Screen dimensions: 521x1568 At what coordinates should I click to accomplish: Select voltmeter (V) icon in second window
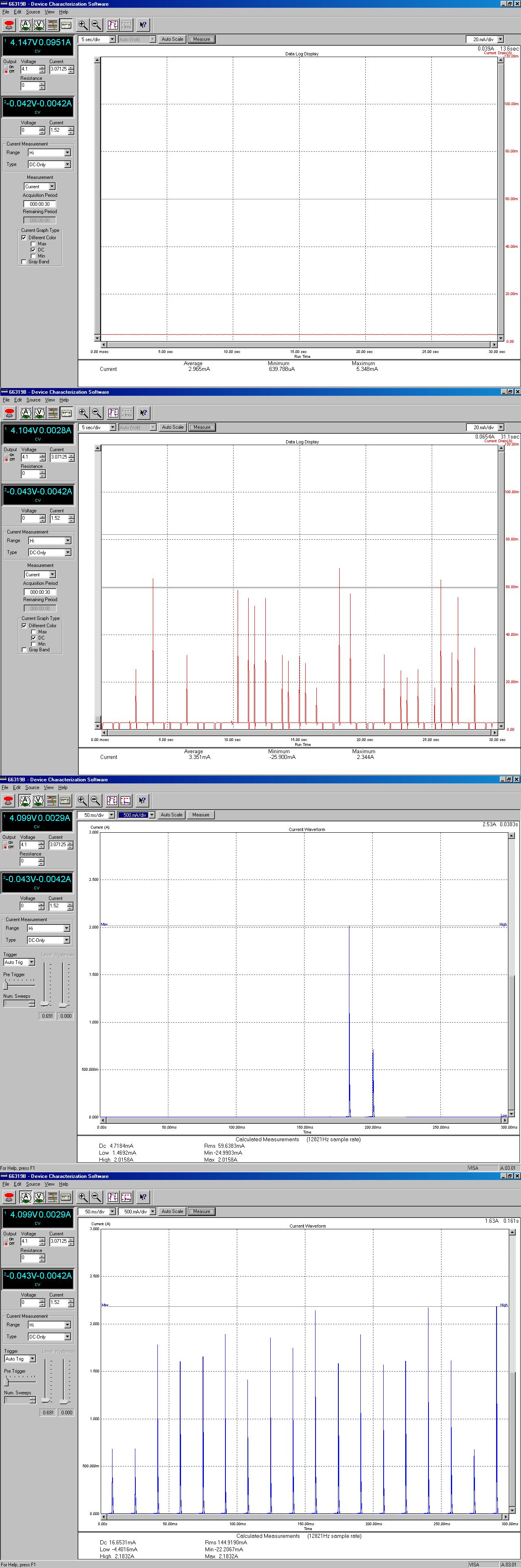tap(39, 413)
